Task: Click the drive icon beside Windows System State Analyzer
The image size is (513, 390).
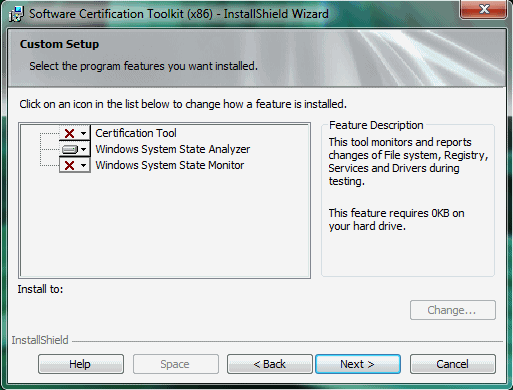Action: coord(70,149)
